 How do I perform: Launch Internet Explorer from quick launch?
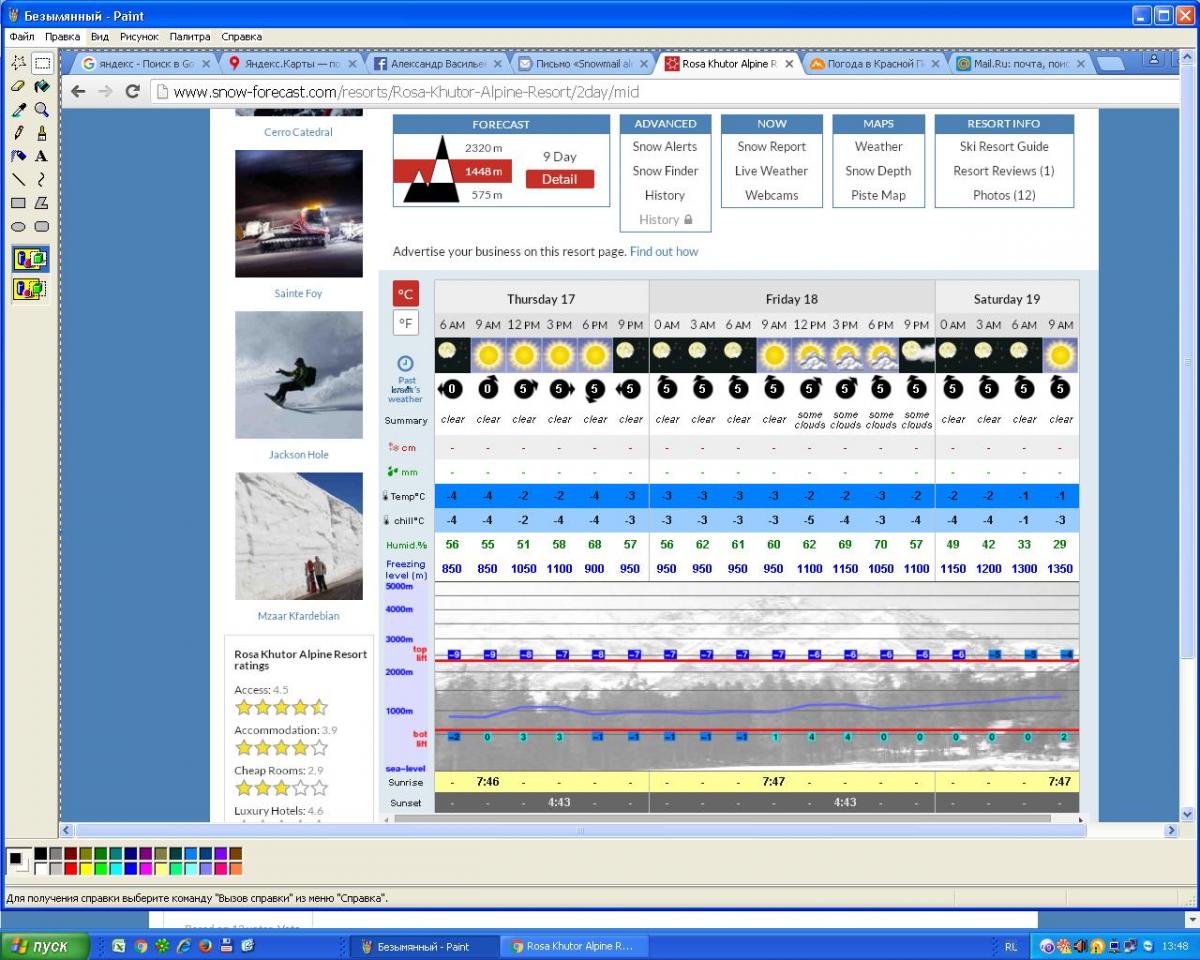(184, 945)
